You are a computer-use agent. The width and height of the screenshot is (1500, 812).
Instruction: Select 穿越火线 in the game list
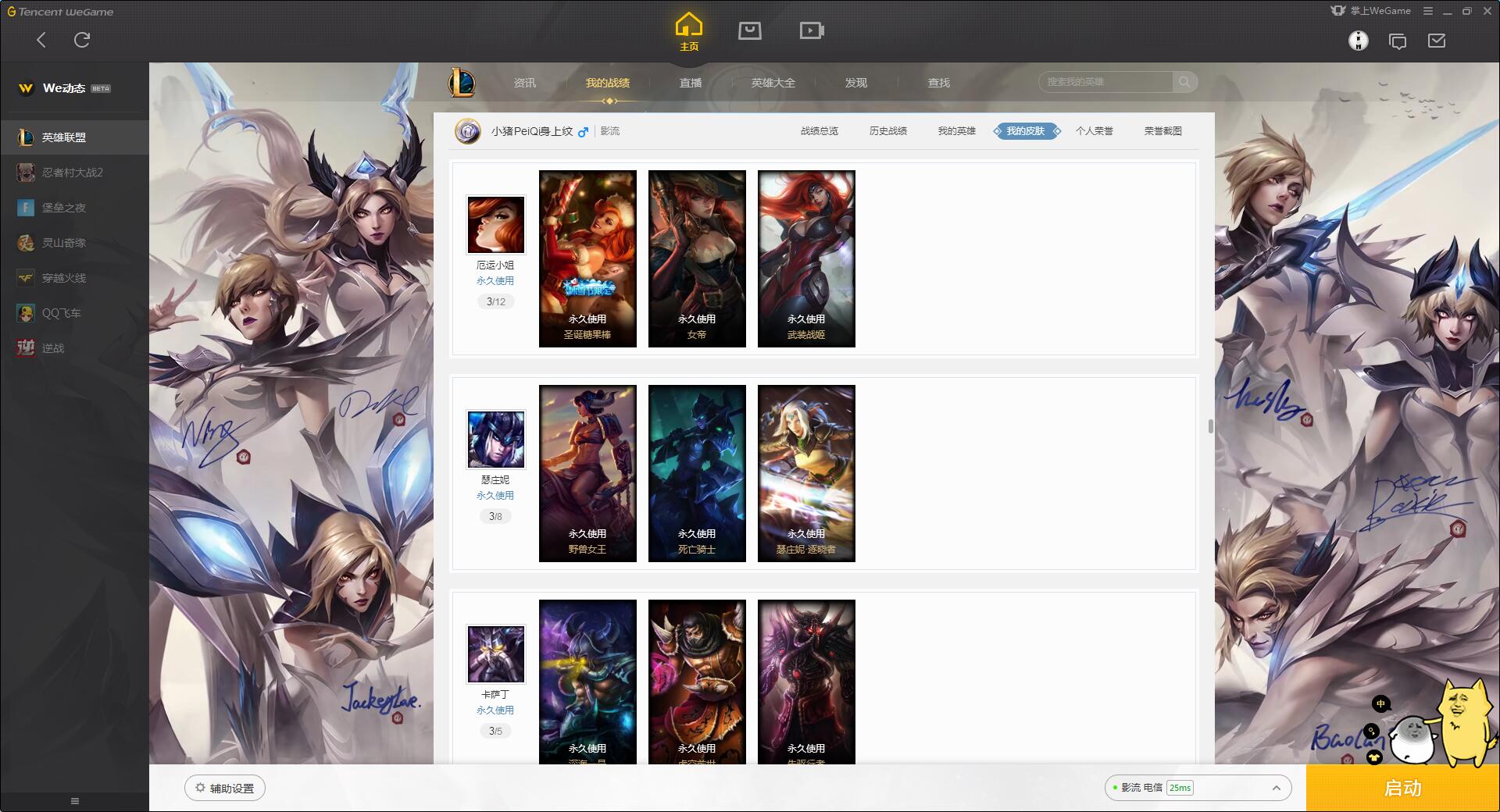tap(74, 278)
